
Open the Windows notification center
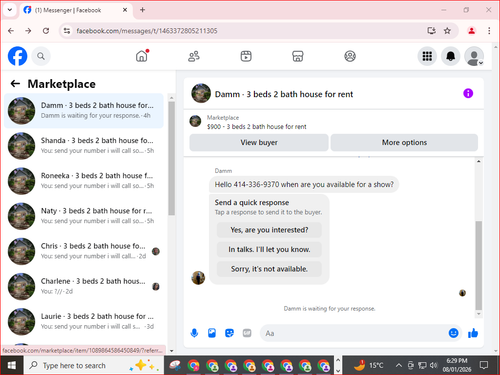(484, 365)
